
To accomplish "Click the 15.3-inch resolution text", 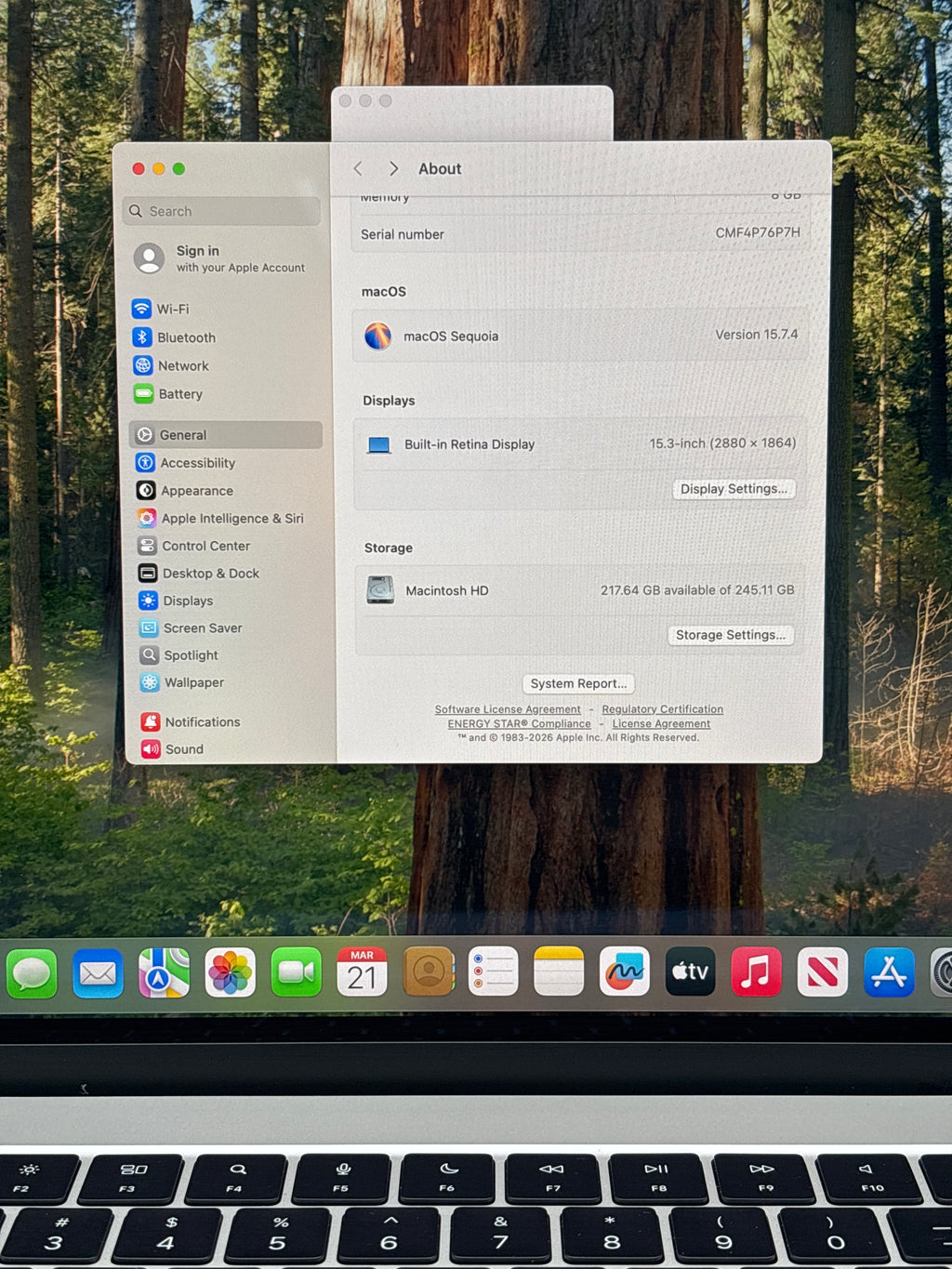I will tap(723, 443).
